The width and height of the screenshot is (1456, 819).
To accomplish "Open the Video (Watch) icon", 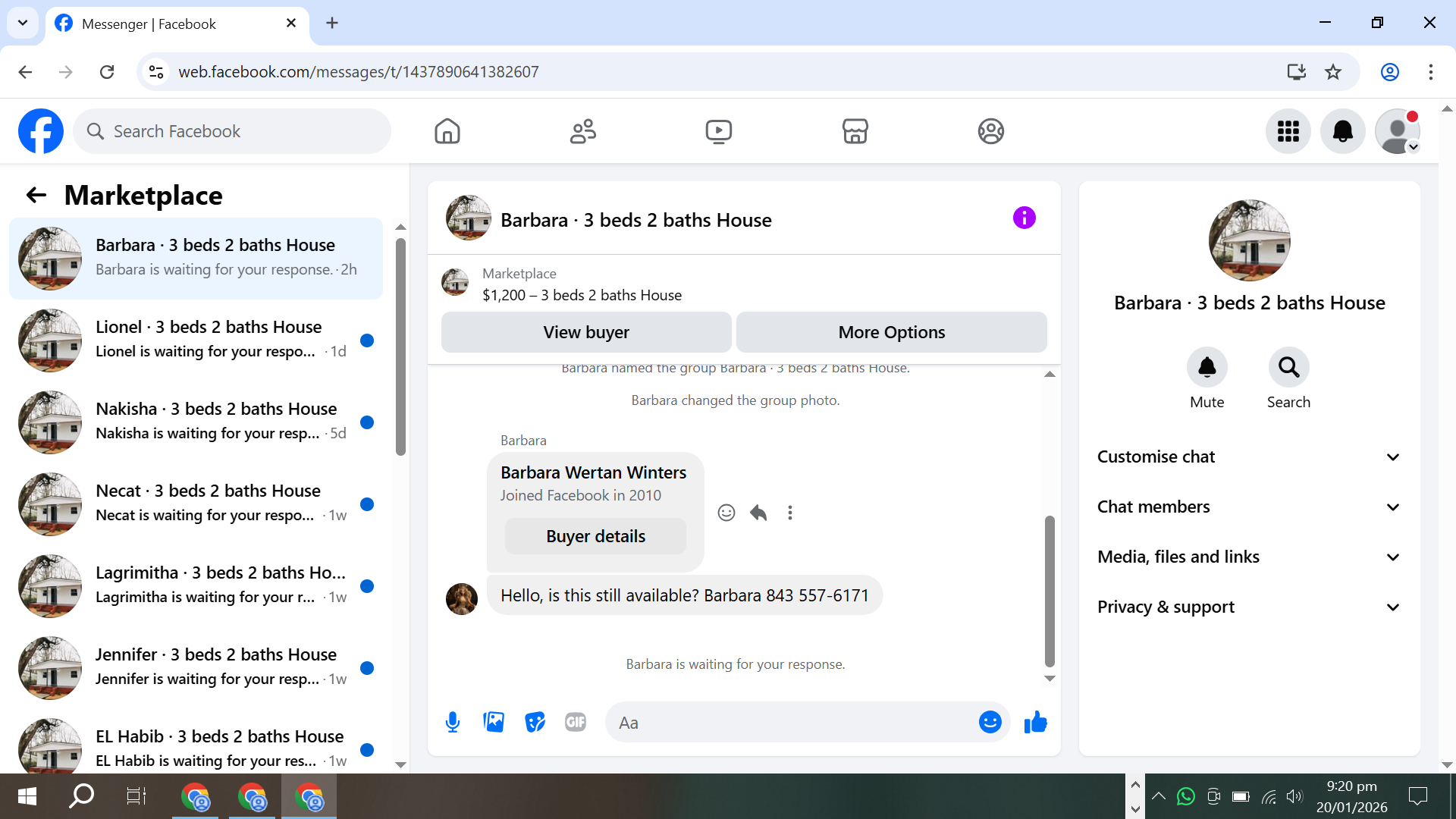I will point(719,131).
